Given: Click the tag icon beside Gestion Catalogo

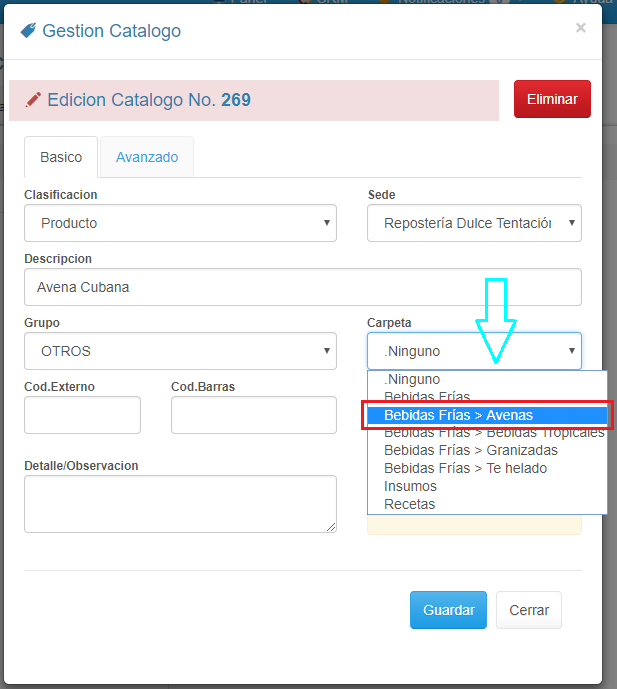Looking at the screenshot, I should point(28,31).
